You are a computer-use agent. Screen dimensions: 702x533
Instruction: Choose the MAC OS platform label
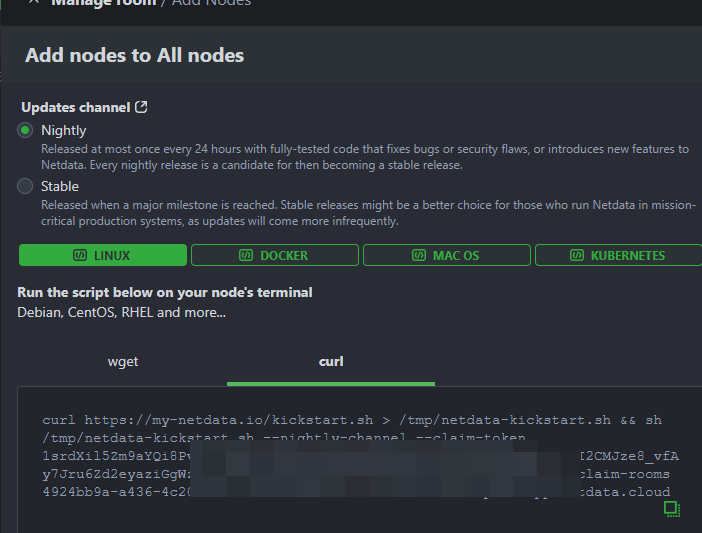click(456, 256)
